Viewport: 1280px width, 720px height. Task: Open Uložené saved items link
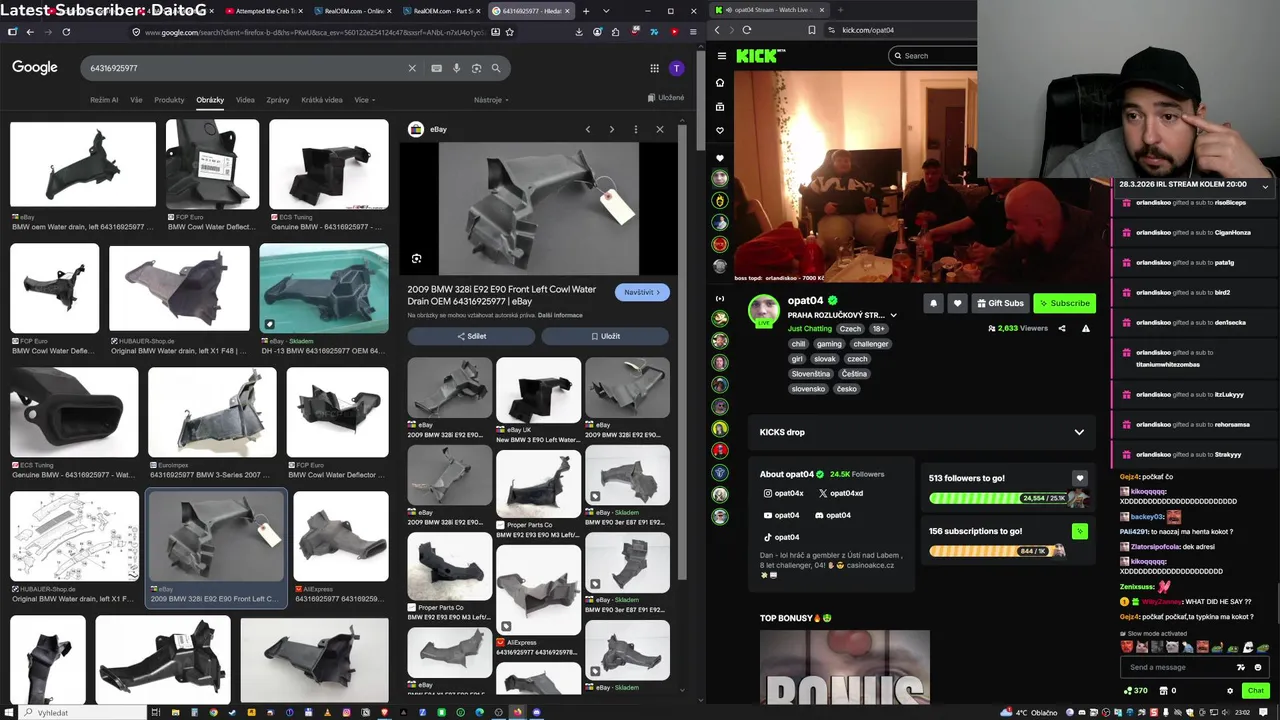(x=666, y=97)
